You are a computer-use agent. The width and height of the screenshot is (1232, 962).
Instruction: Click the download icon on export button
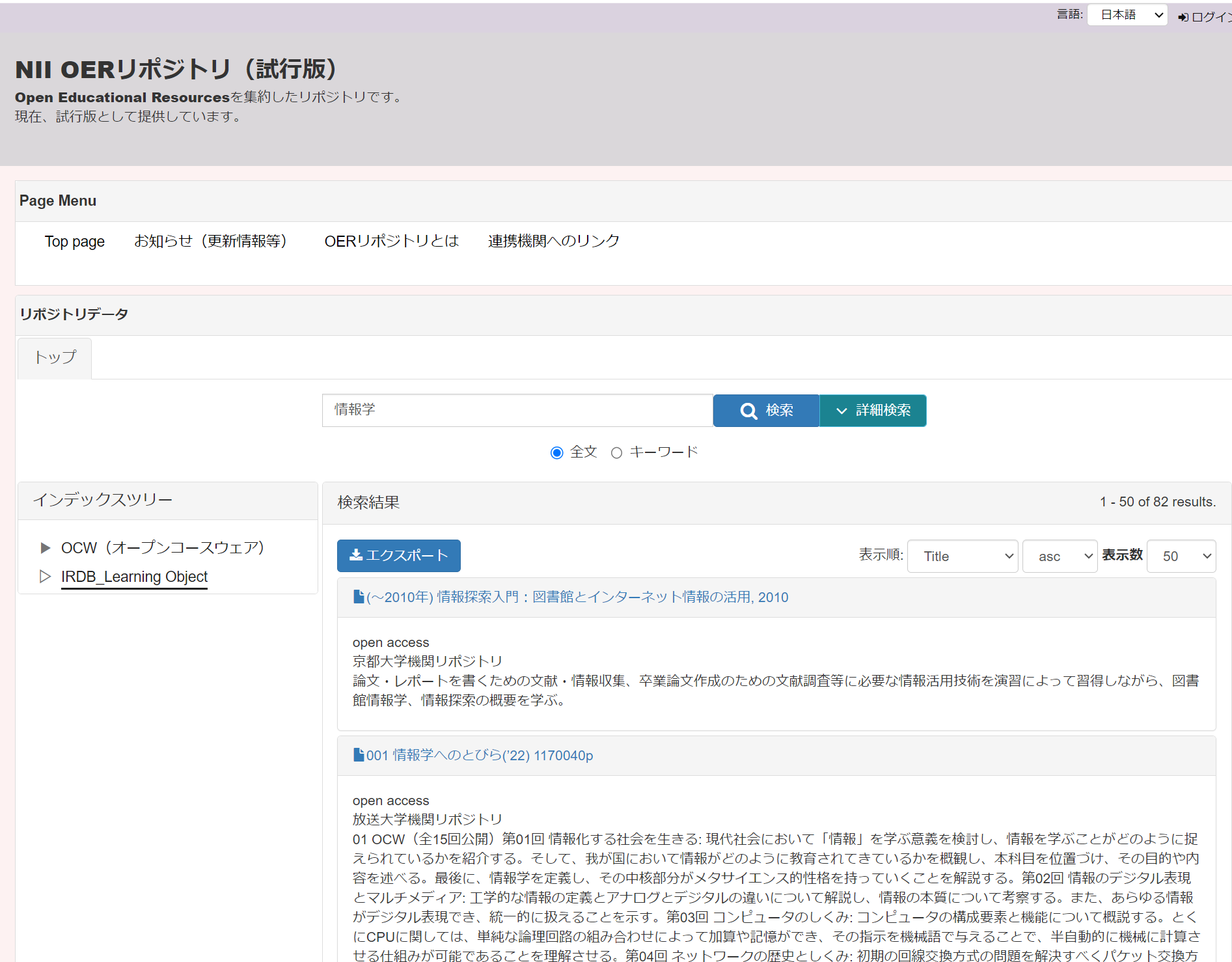coord(356,555)
